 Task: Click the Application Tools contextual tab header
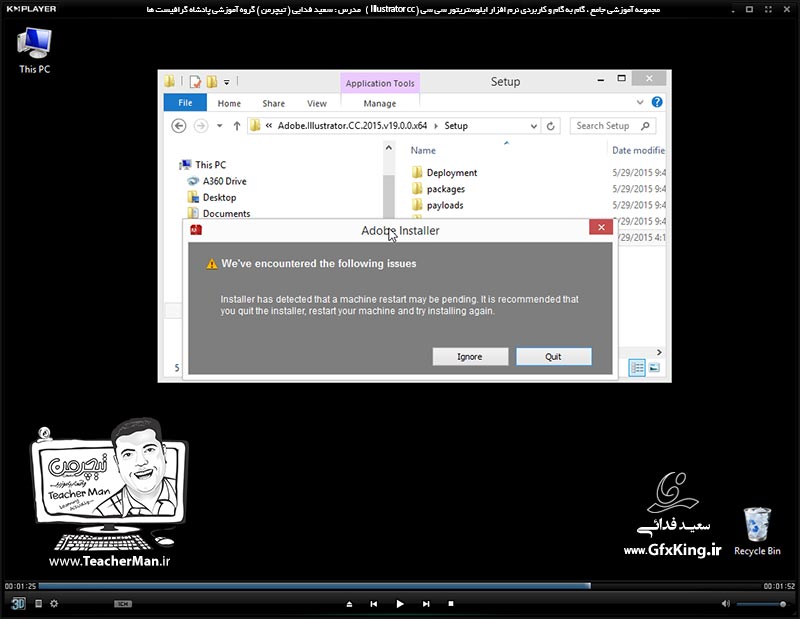[380, 83]
